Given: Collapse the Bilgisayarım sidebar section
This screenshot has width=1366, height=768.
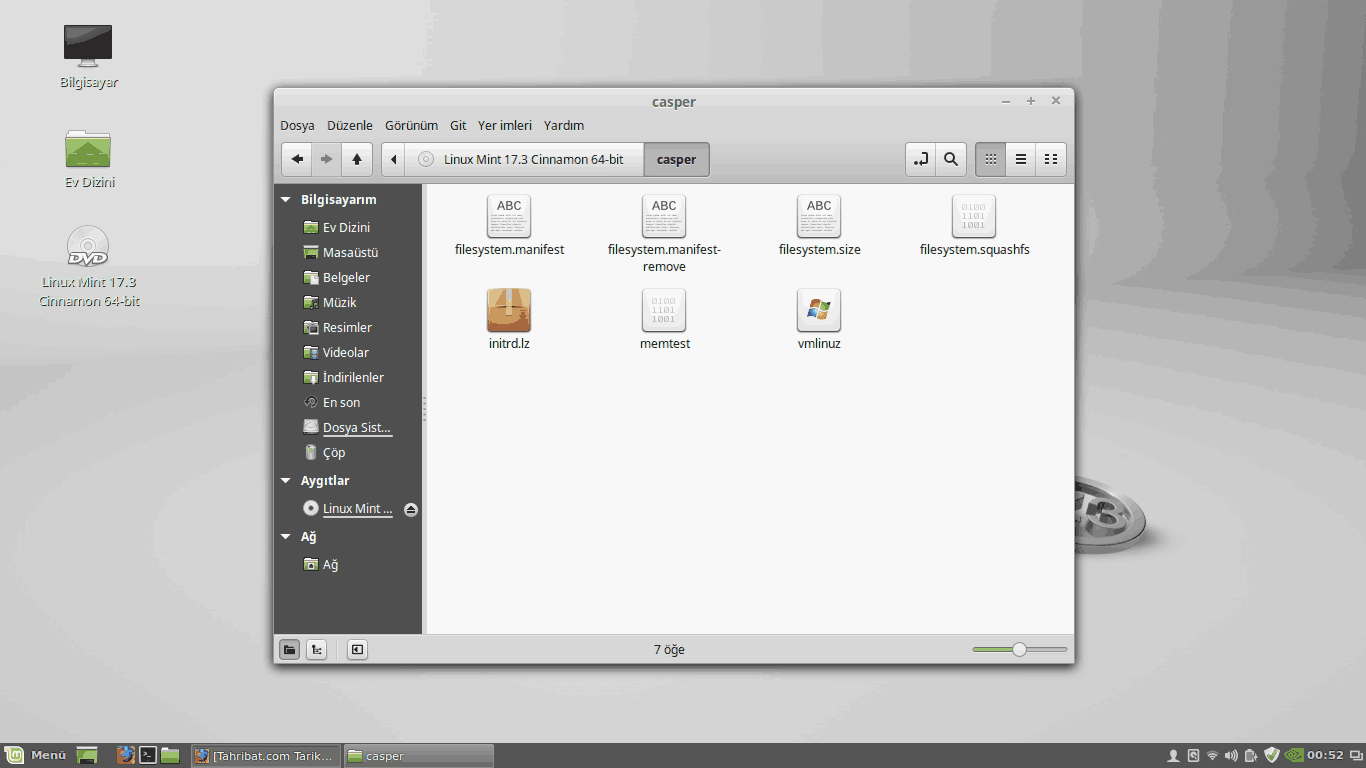Looking at the screenshot, I should coord(286,200).
